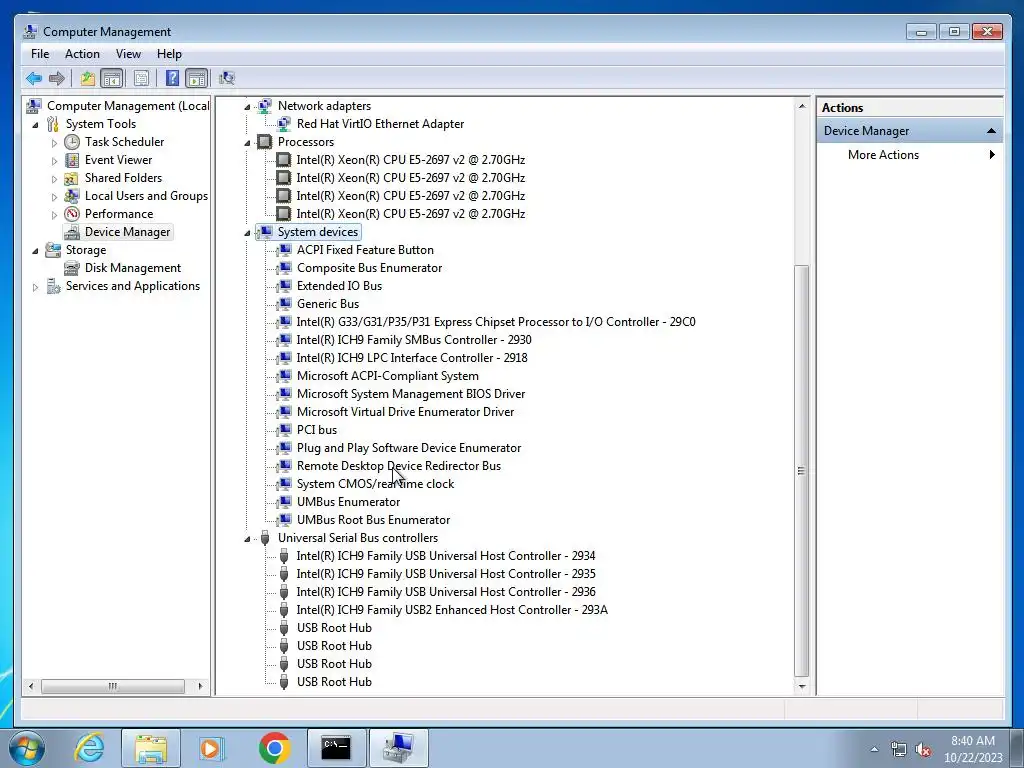Open the File menu

click(40, 54)
